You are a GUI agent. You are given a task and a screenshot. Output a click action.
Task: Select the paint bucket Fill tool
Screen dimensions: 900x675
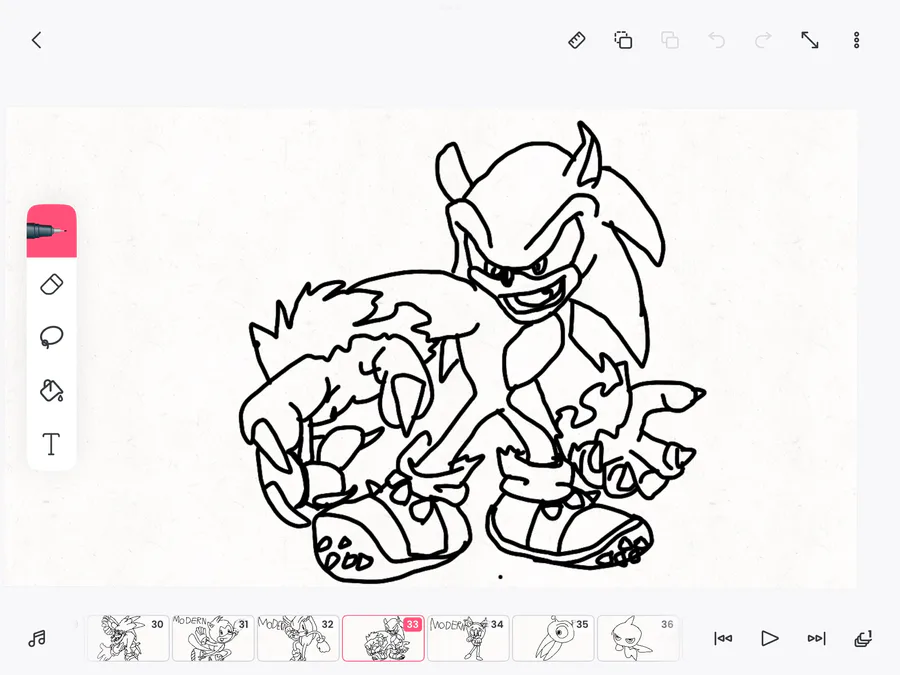click(x=52, y=390)
